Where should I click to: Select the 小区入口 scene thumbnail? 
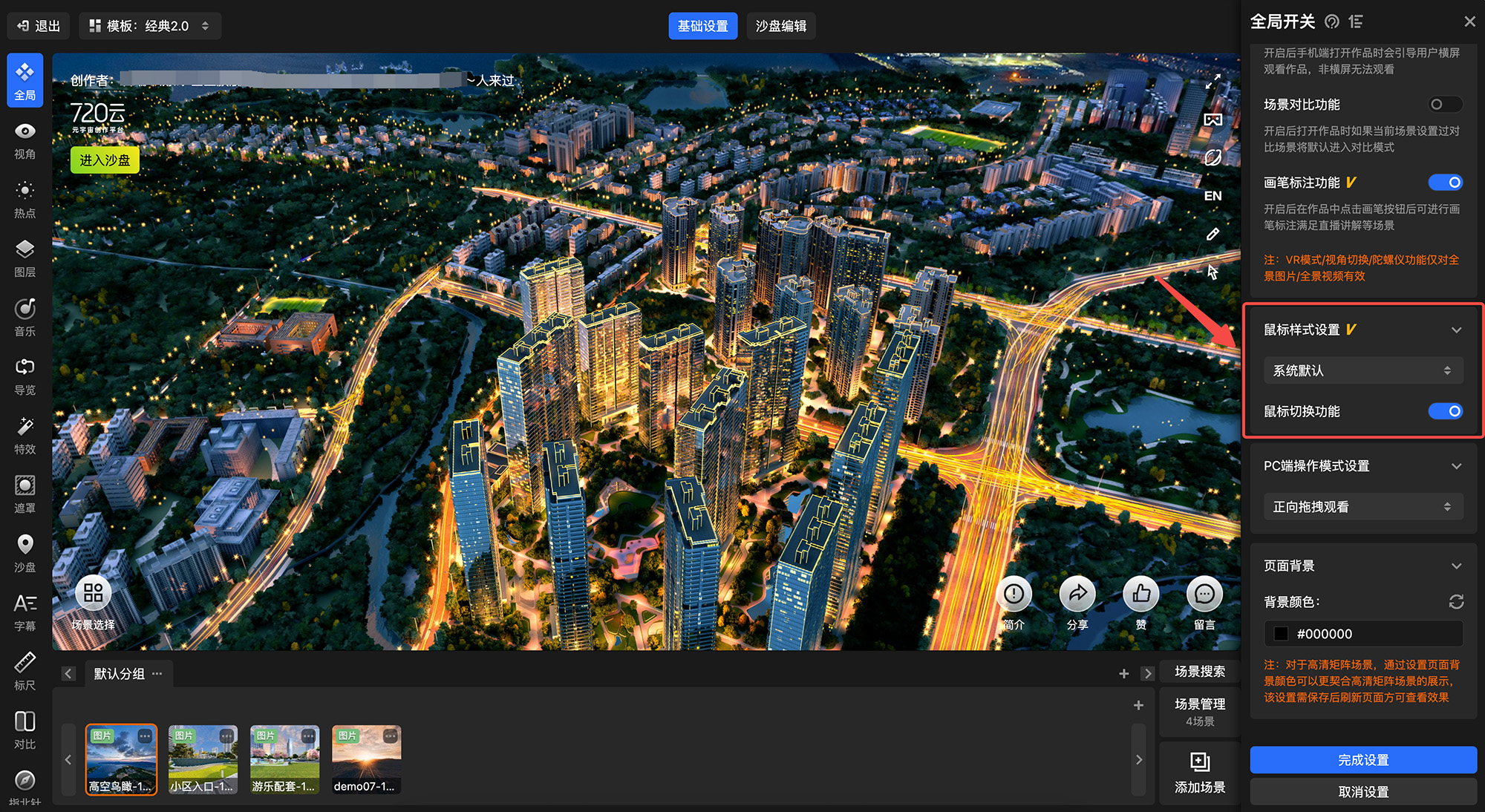click(x=203, y=759)
